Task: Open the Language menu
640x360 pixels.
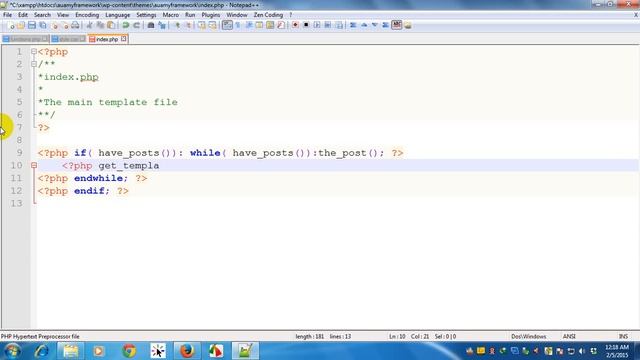Action: tap(118, 15)
